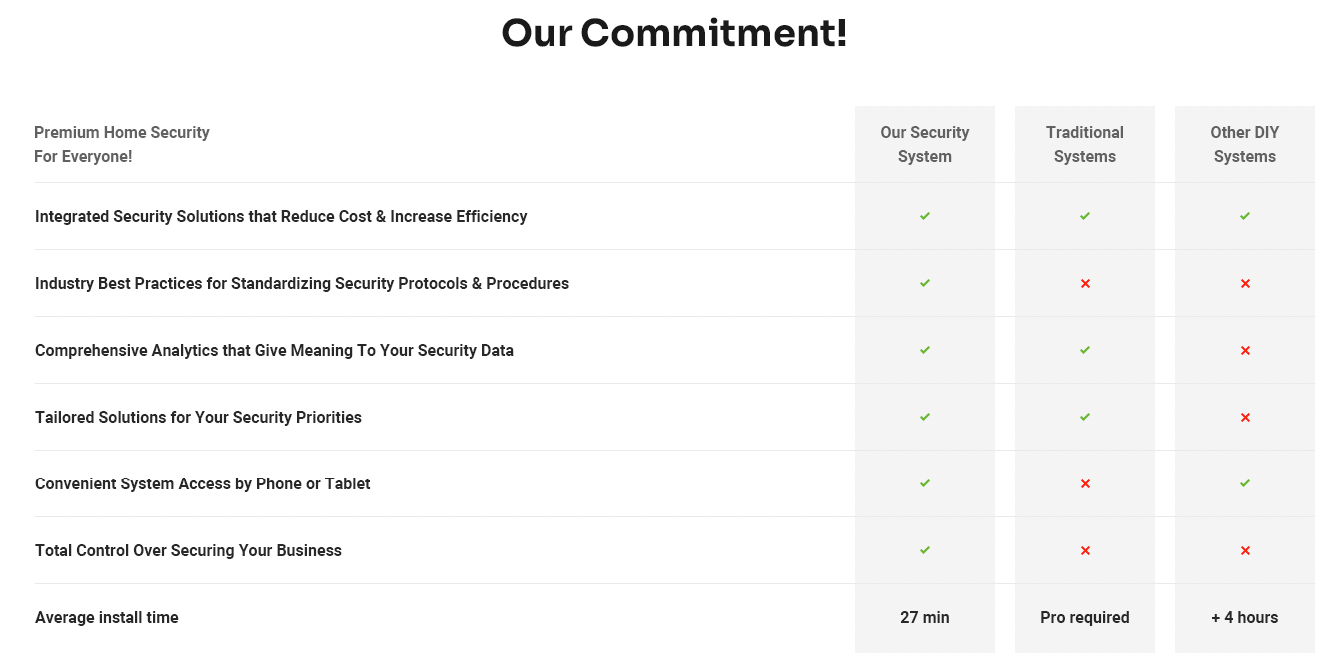Click the Our Security System column header
The image size is (1339, 671).
coord(925,144)
